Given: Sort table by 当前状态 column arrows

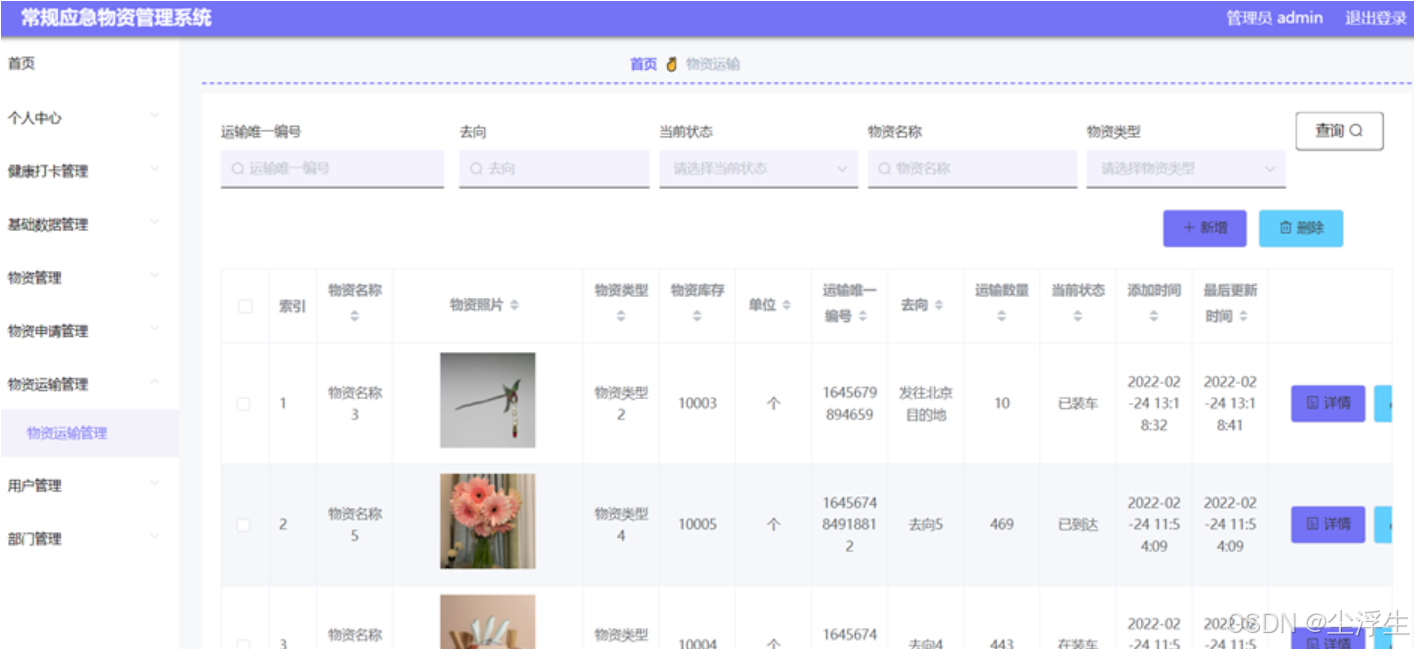Looking at the screenshot, I should (x=1077, y=316).
